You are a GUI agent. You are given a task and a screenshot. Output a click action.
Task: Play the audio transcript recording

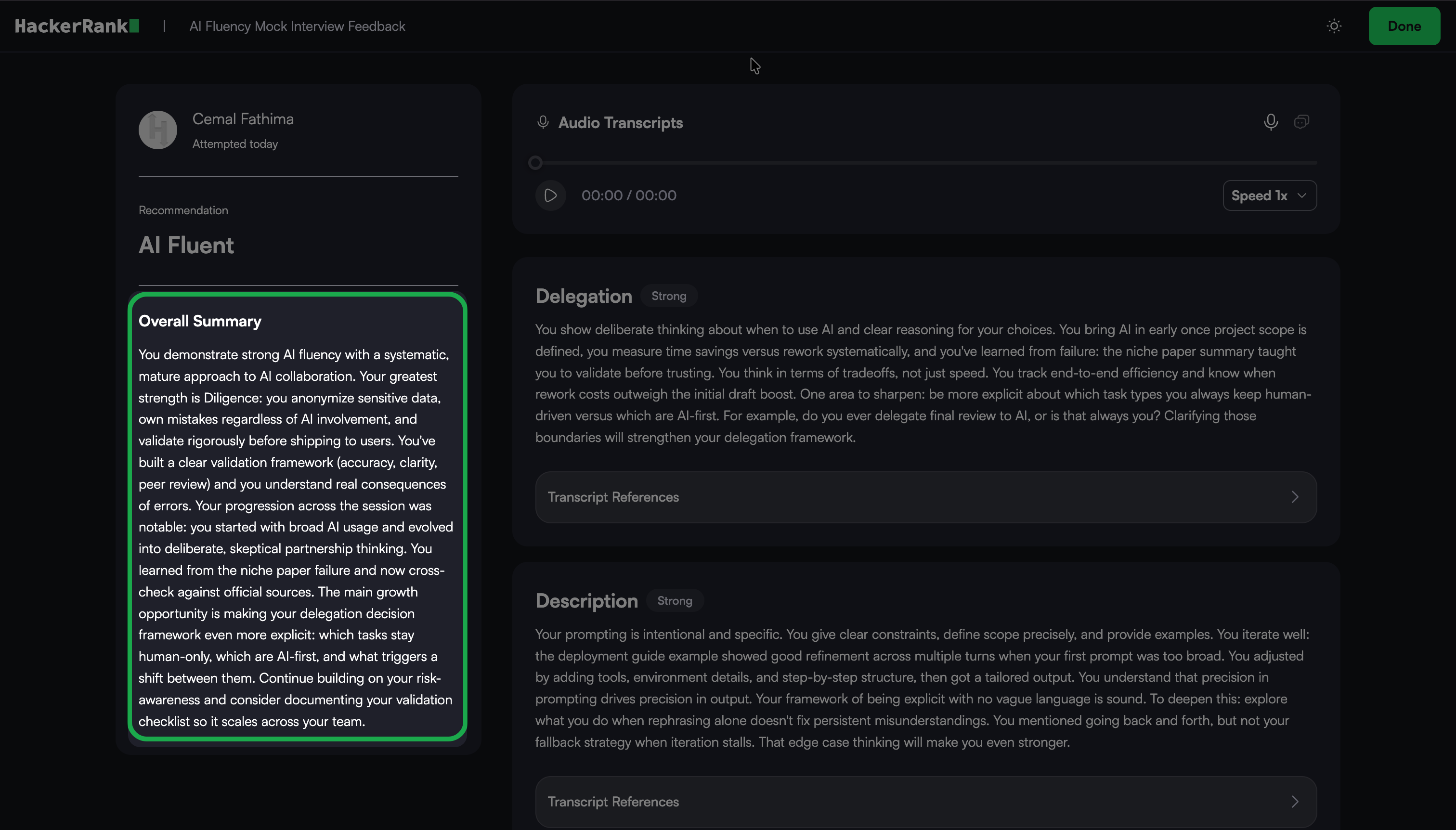(550, 195)
